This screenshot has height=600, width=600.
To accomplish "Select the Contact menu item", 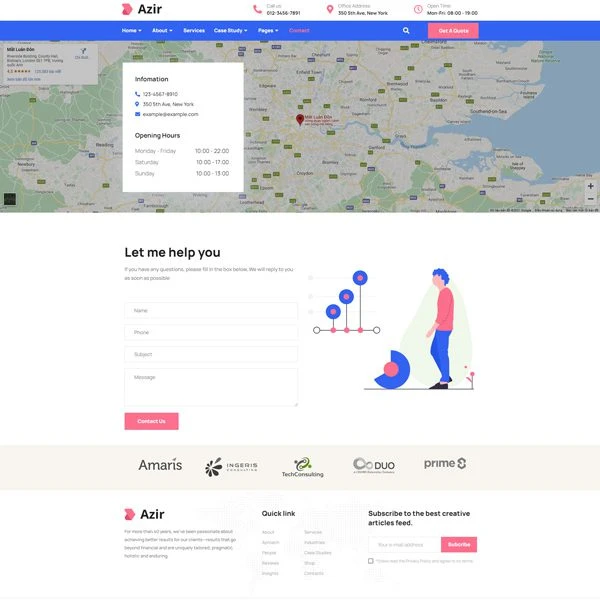I will pos(299,31).
